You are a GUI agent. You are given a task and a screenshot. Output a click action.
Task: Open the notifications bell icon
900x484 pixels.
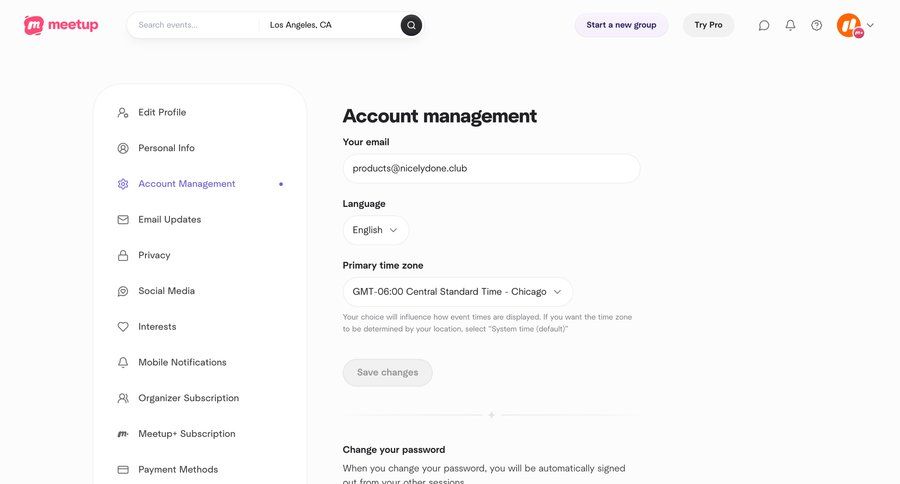tap(790, 25)
